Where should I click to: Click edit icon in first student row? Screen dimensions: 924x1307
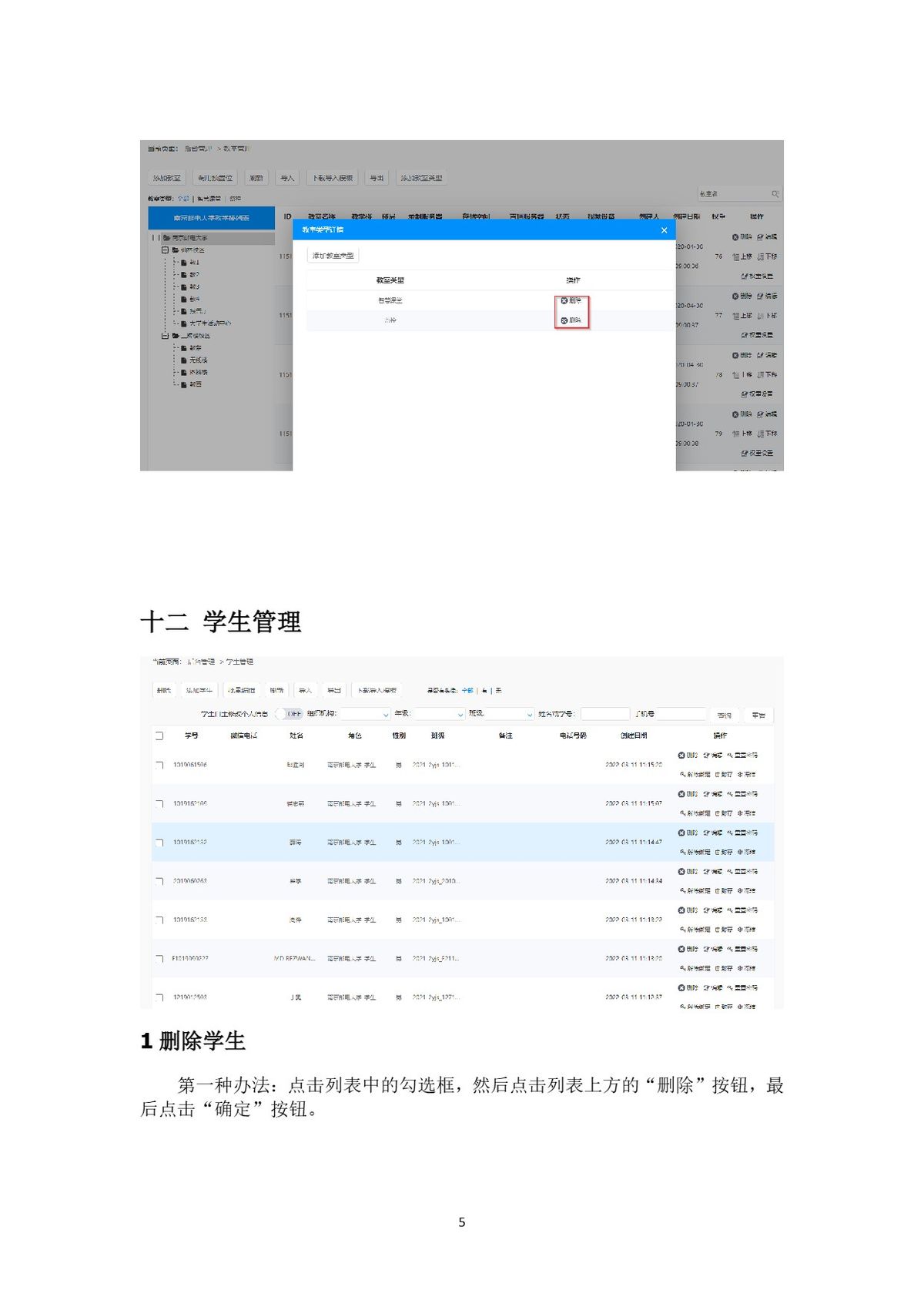pos(707,756)
